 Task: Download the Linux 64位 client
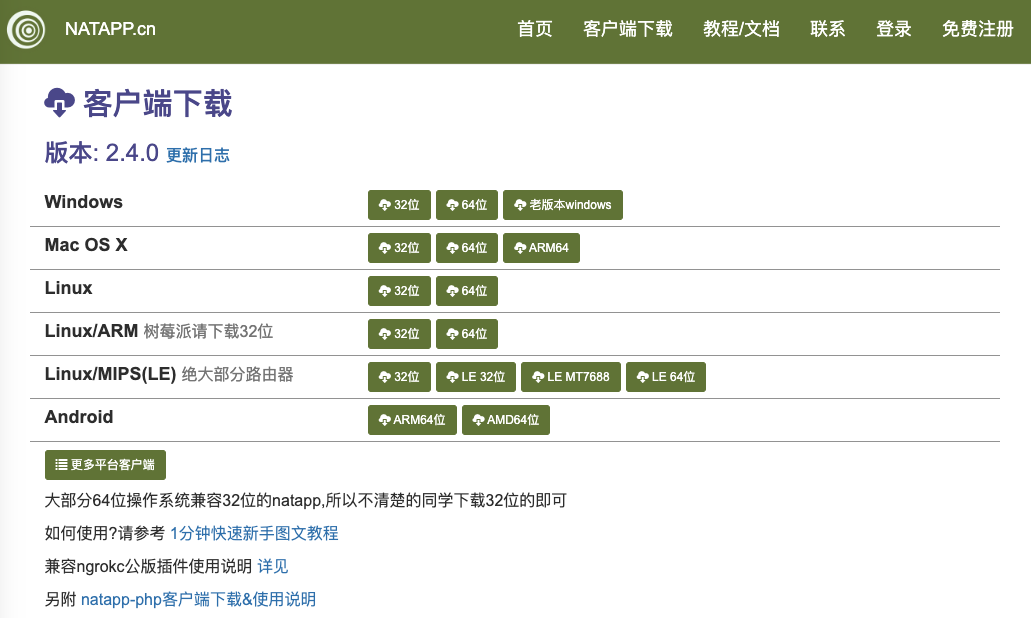click(x=467, y=291)
